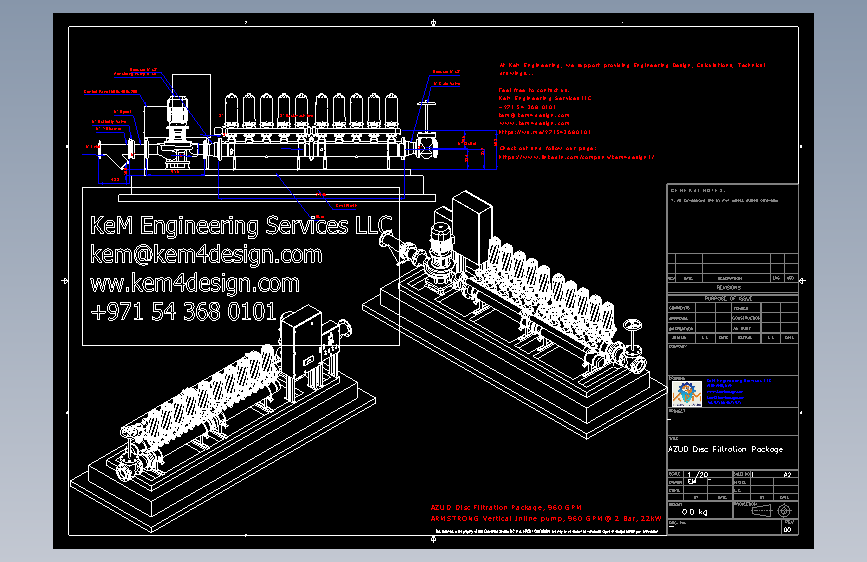Click the '0.0 kg' weight value
Screen dimensions: 867x562
tap(694, 512)
